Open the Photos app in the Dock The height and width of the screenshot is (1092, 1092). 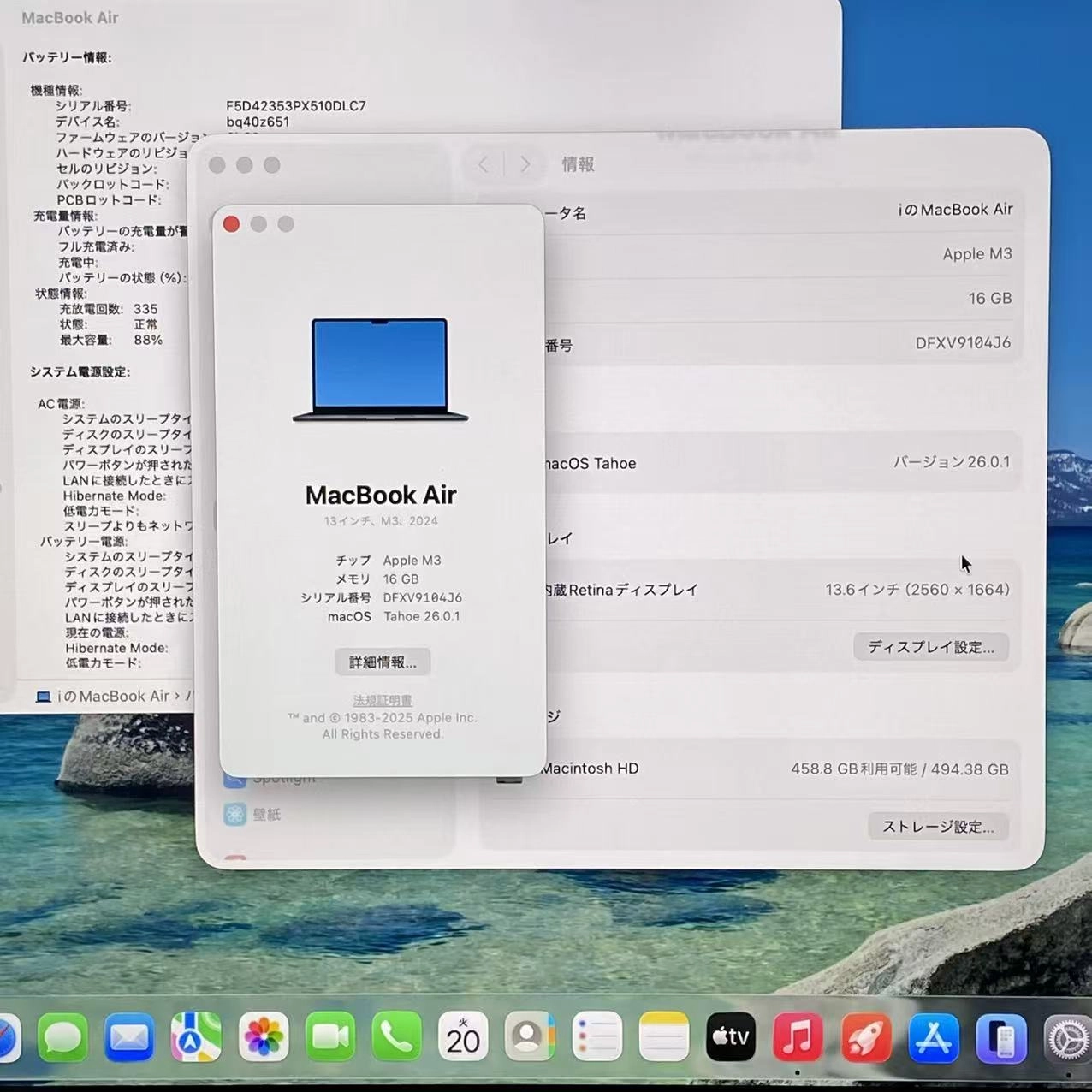tap(264, 1037)
